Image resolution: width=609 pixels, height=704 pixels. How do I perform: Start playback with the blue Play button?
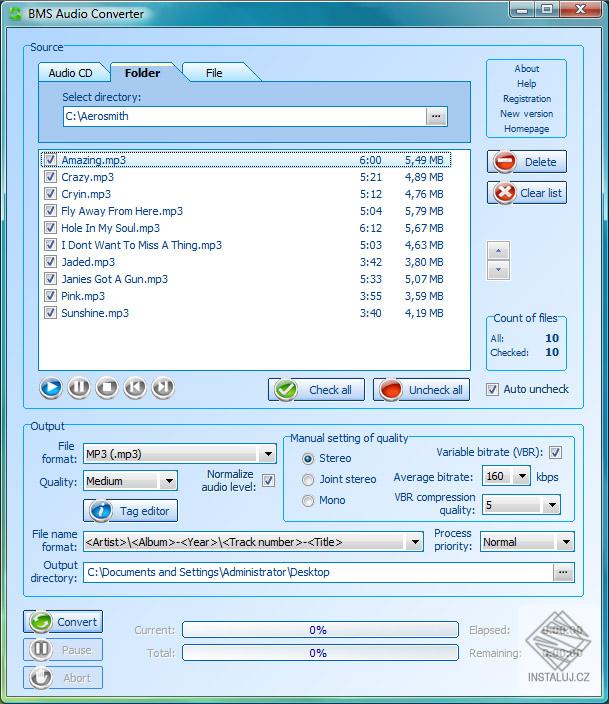(51, 387)
